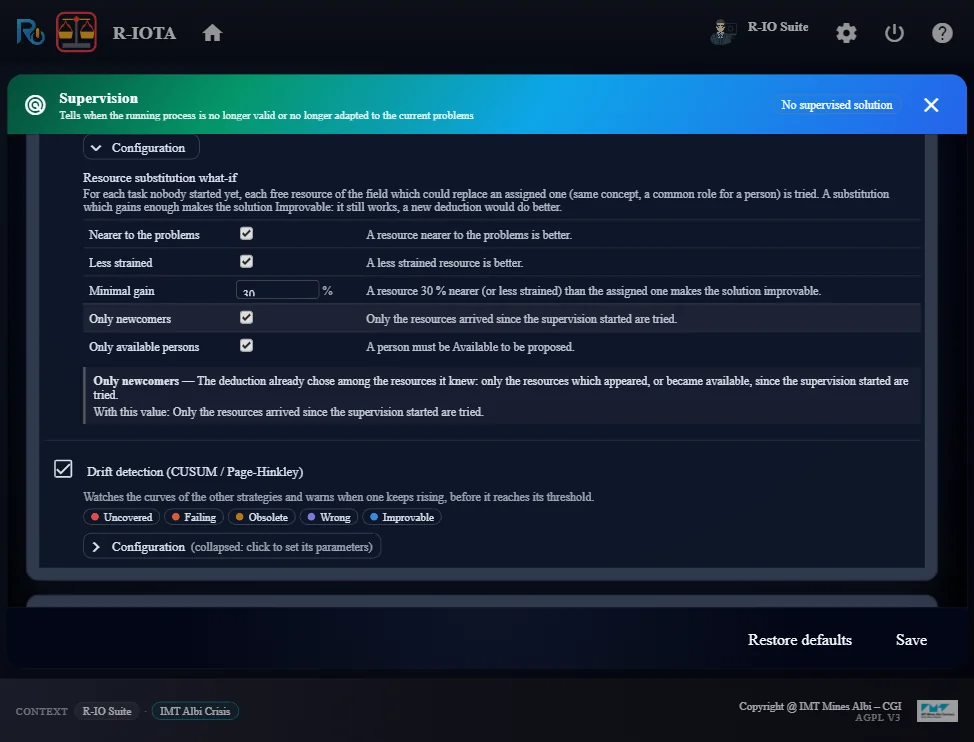Uncheck the Less strained checkbox

tap(247, 261)
